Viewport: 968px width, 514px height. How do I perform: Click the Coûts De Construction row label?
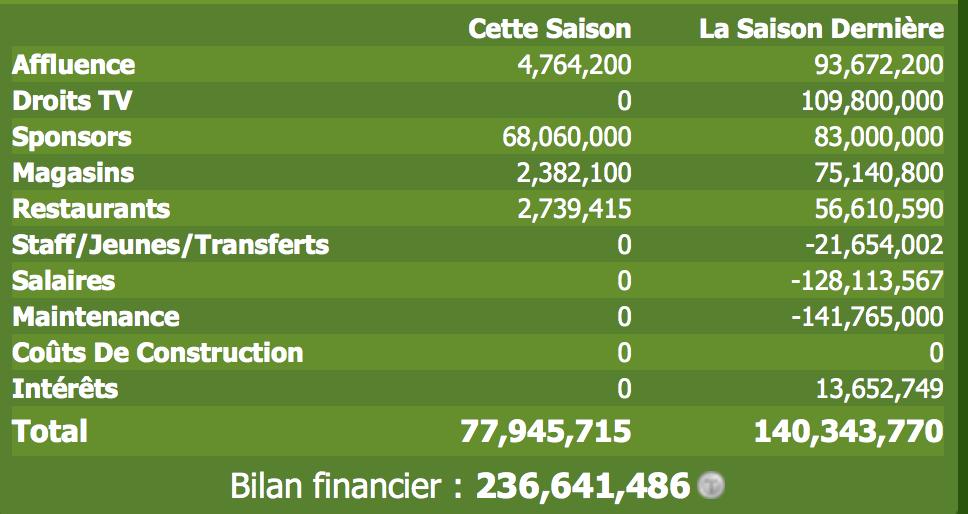[157, 352]
